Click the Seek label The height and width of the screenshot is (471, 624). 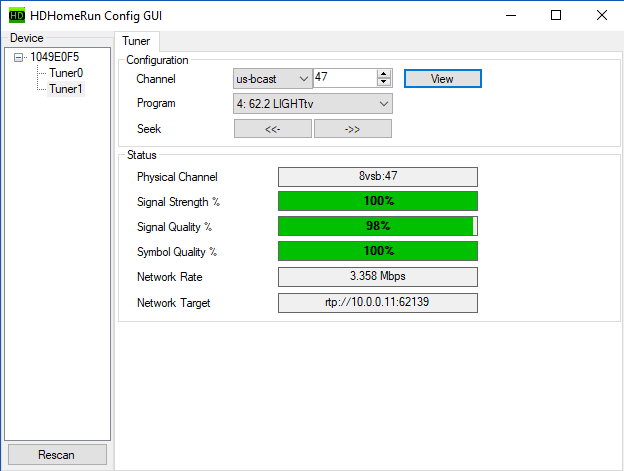tap(149, 129)
